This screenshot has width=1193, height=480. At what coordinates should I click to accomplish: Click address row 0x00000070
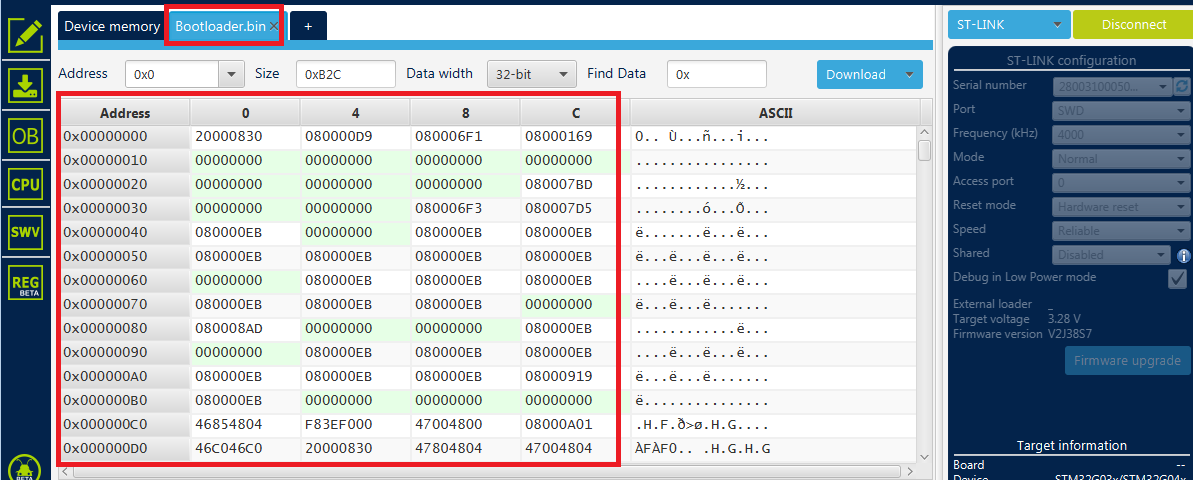[x=126, y=304]
